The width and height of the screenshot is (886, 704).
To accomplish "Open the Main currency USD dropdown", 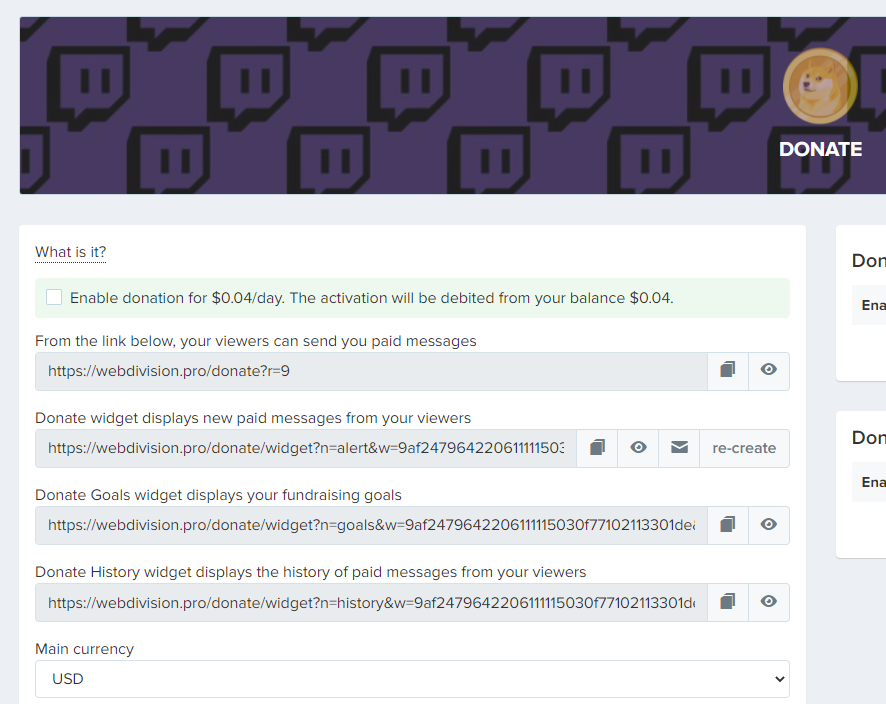I will [412, 679].
